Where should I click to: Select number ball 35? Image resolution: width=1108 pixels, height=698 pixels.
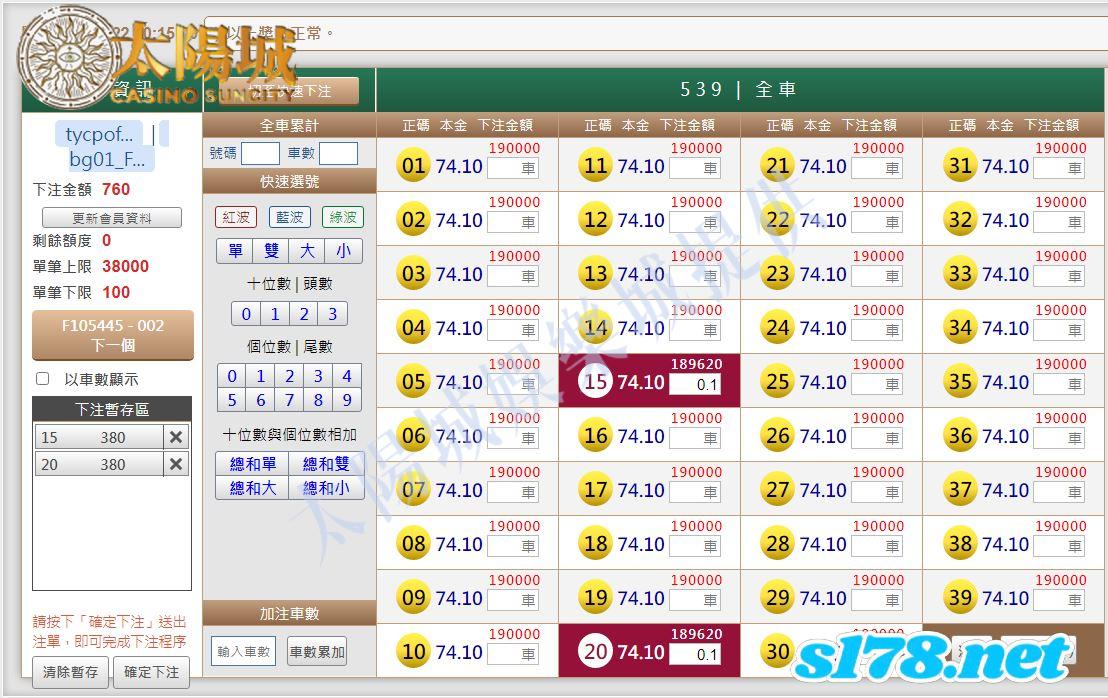(960, 381)
